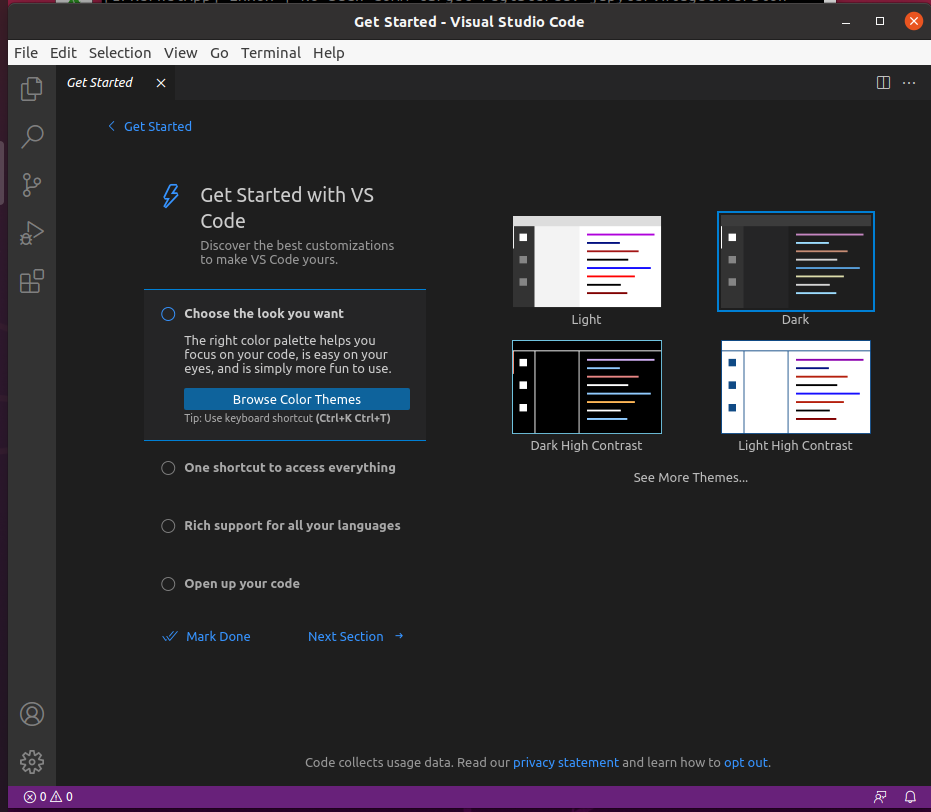
Task: Close the Get Started tab
Action: pyautogui.click(x=161, y=83)
